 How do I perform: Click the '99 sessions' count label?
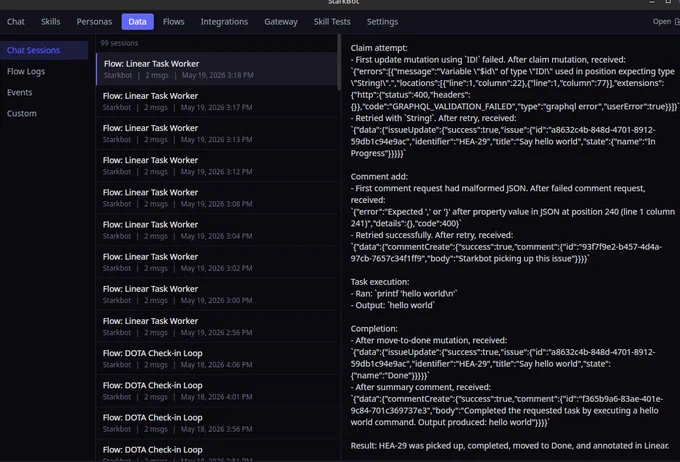[119, 43]
